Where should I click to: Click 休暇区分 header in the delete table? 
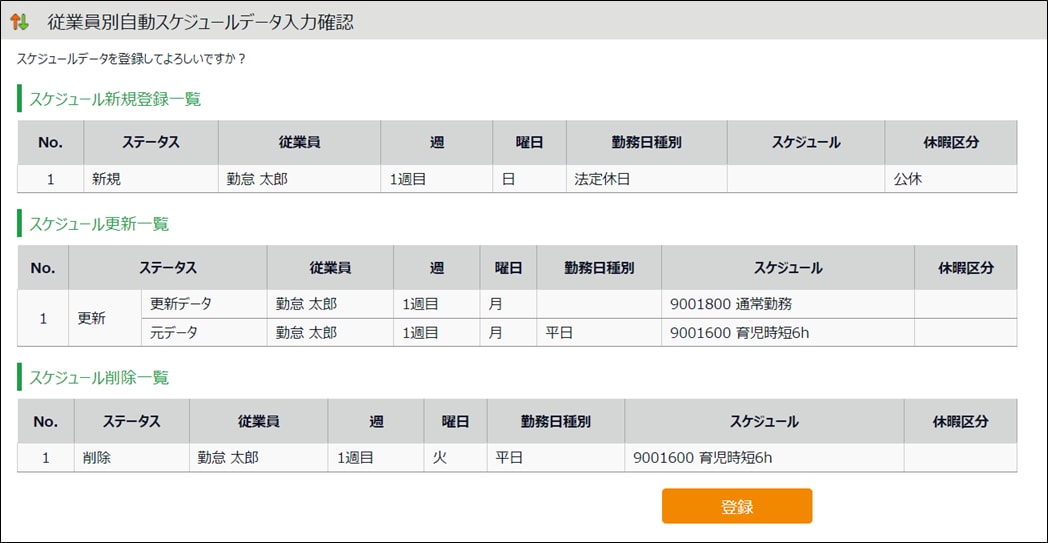point(960,421)
